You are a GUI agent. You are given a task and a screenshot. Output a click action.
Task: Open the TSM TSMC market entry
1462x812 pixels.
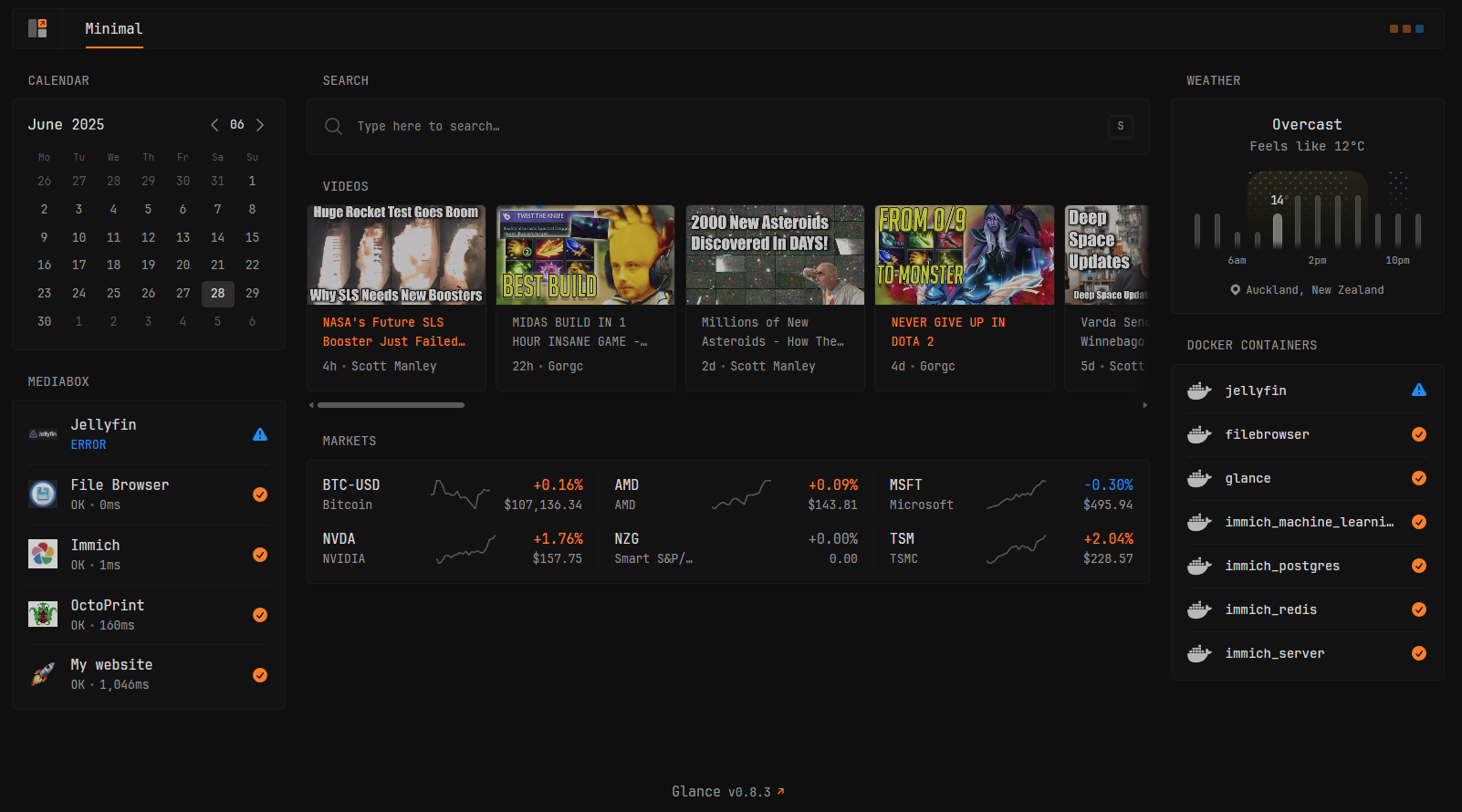[x=903, y=539]
